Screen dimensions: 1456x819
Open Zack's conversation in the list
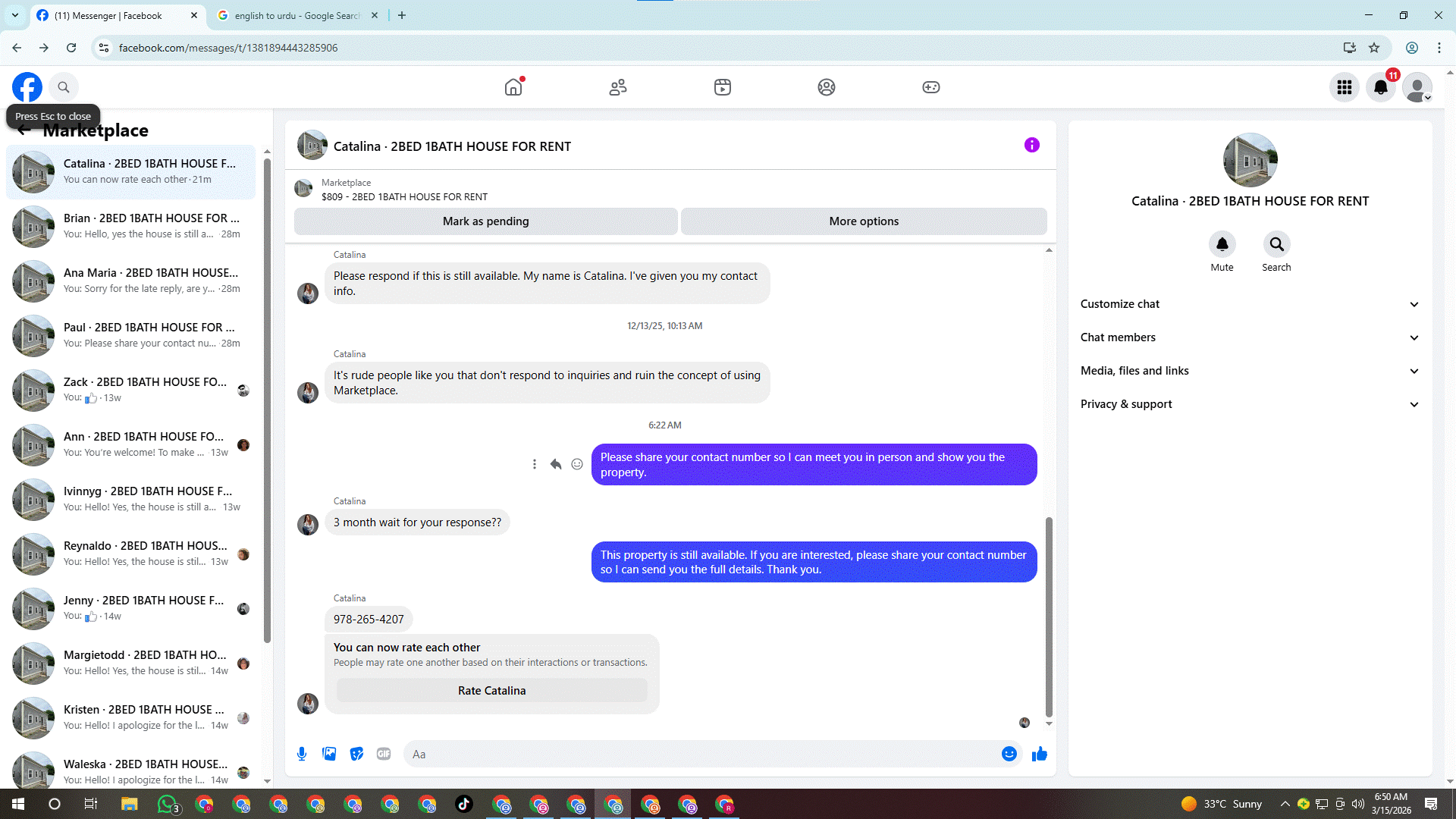tap(131, 390)
